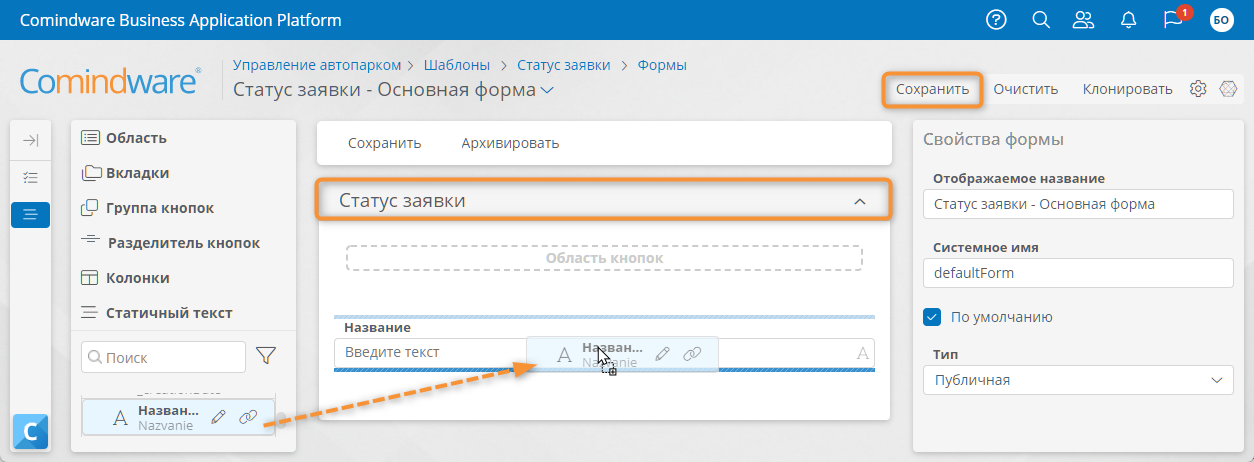Click the Название field label on form
This screenshot has width=1254, height=462.
pos(377,327)
